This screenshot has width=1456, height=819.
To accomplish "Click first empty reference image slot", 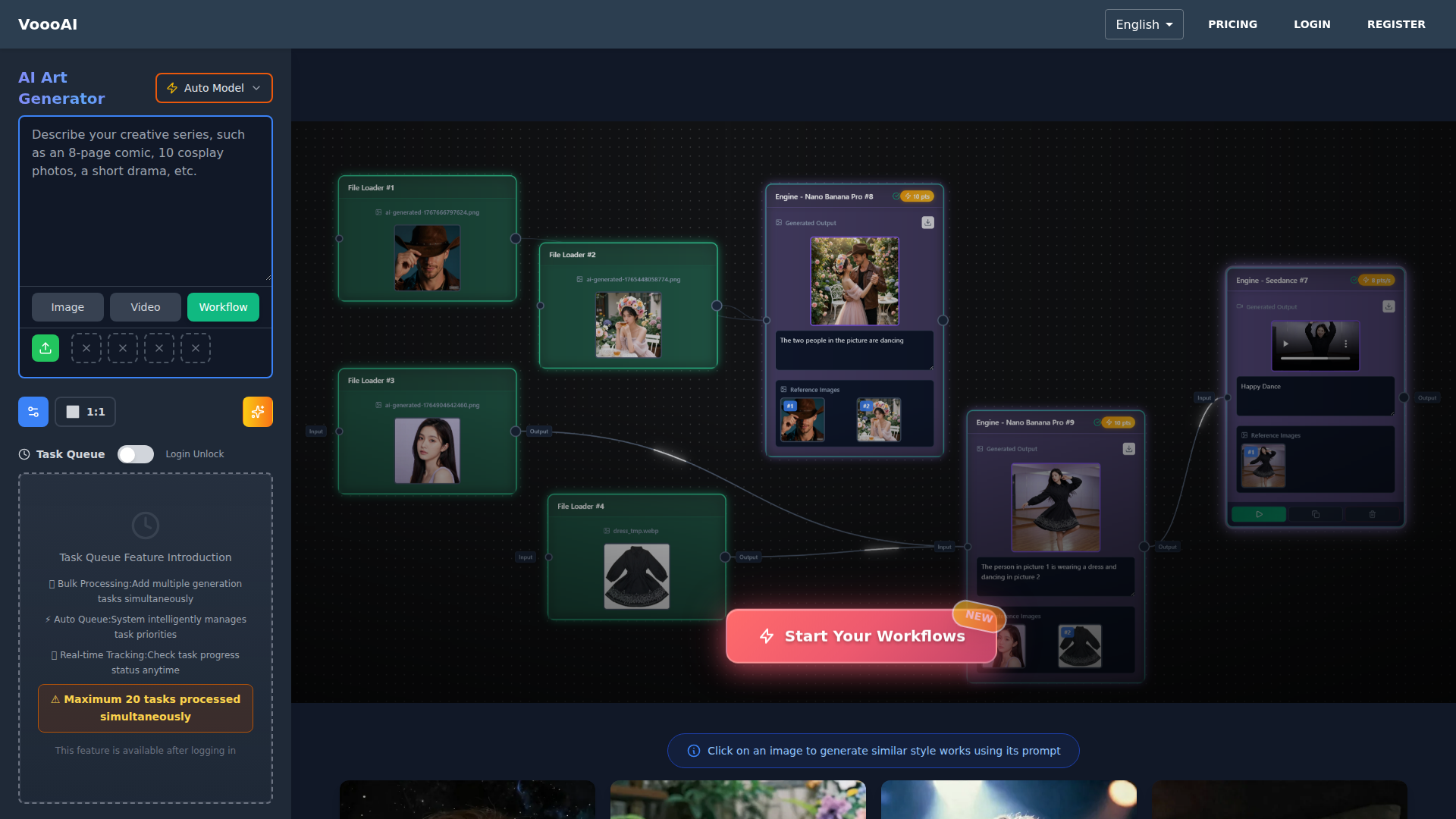I will coord(86,348).
